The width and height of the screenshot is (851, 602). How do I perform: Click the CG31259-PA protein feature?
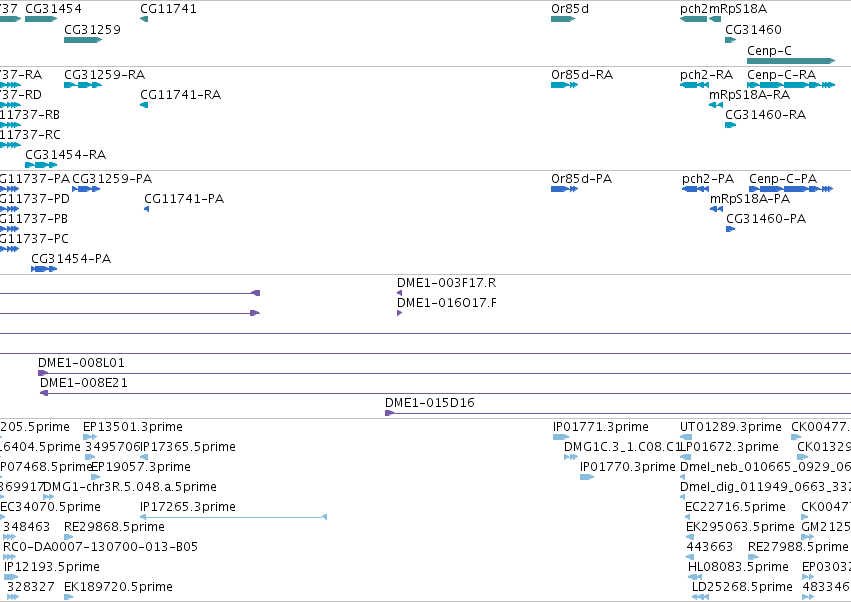tap(86, 189)
